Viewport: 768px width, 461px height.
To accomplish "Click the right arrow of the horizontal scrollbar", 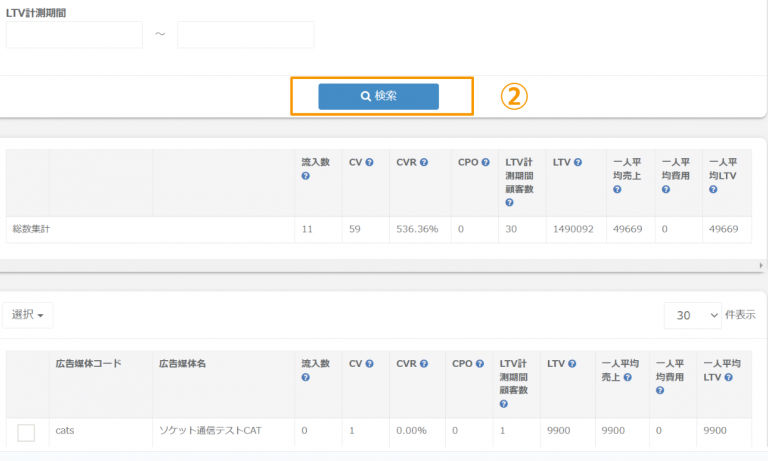I will (x=760, y=265).
